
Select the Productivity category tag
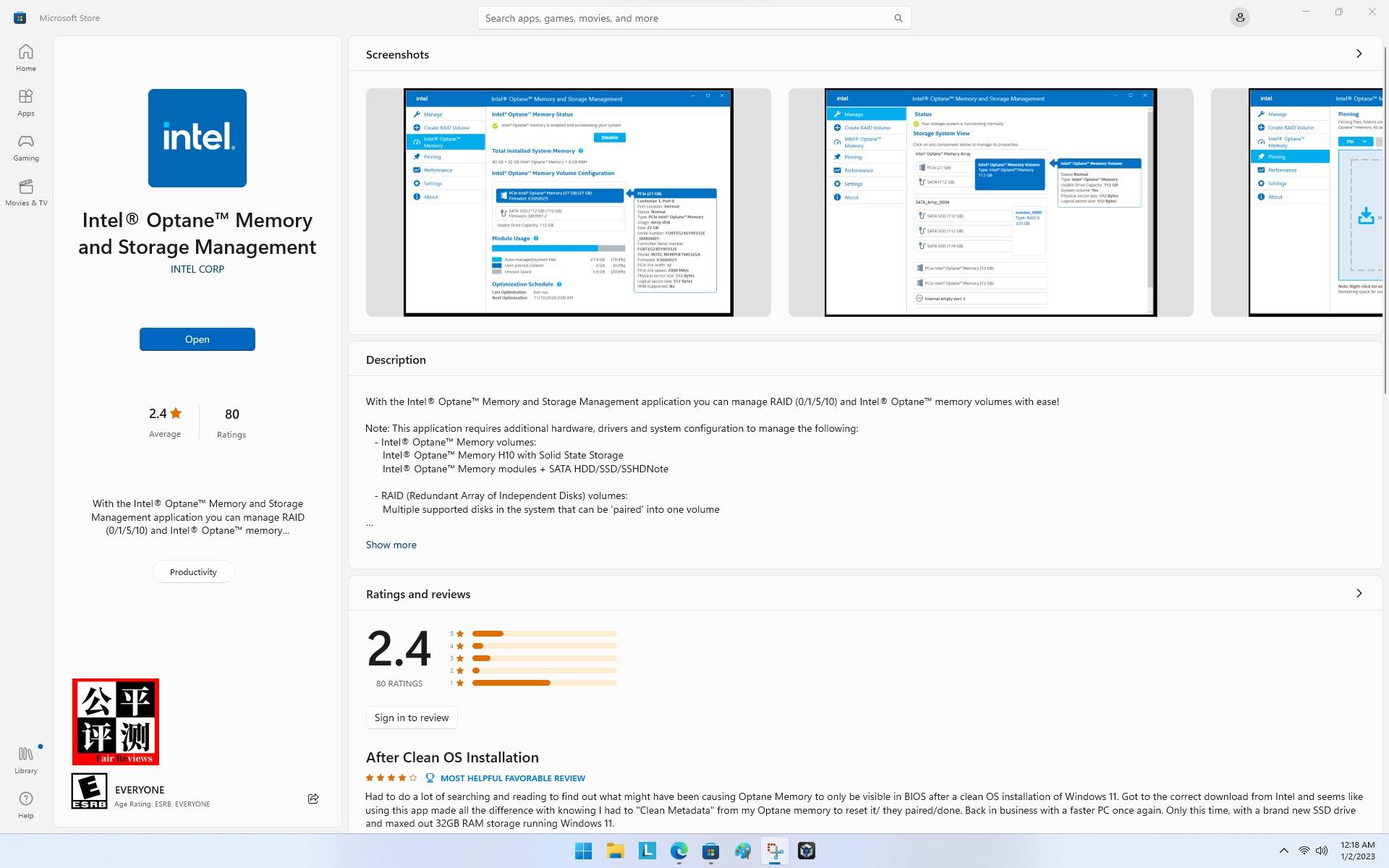193,572
